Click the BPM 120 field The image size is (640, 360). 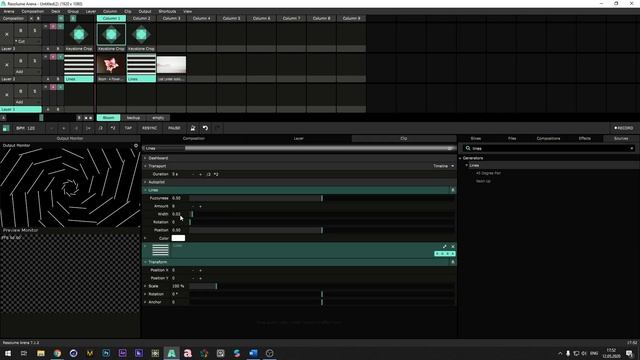(x=26, y=128)
